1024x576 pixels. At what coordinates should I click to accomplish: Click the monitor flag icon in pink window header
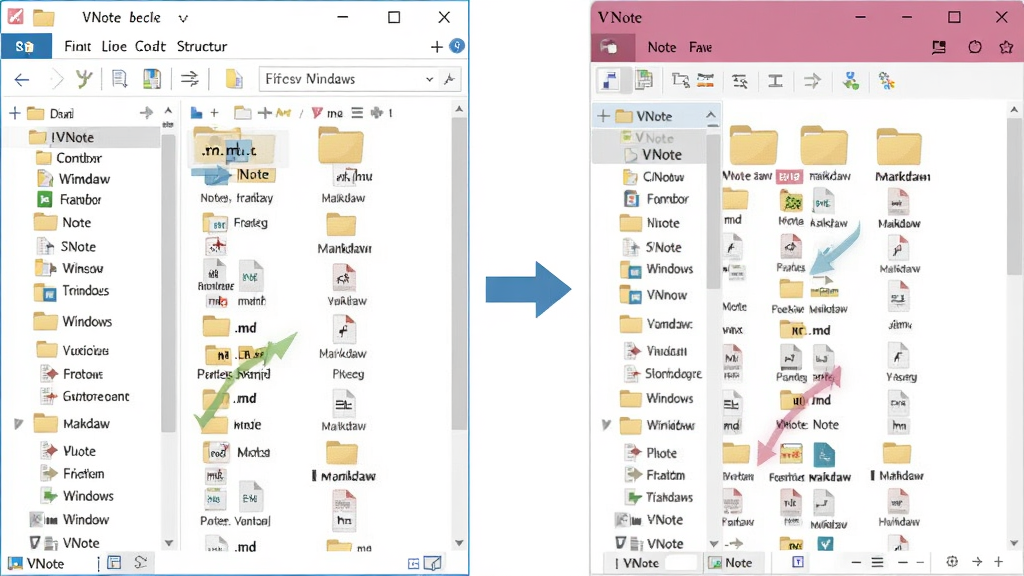(939, 47)
